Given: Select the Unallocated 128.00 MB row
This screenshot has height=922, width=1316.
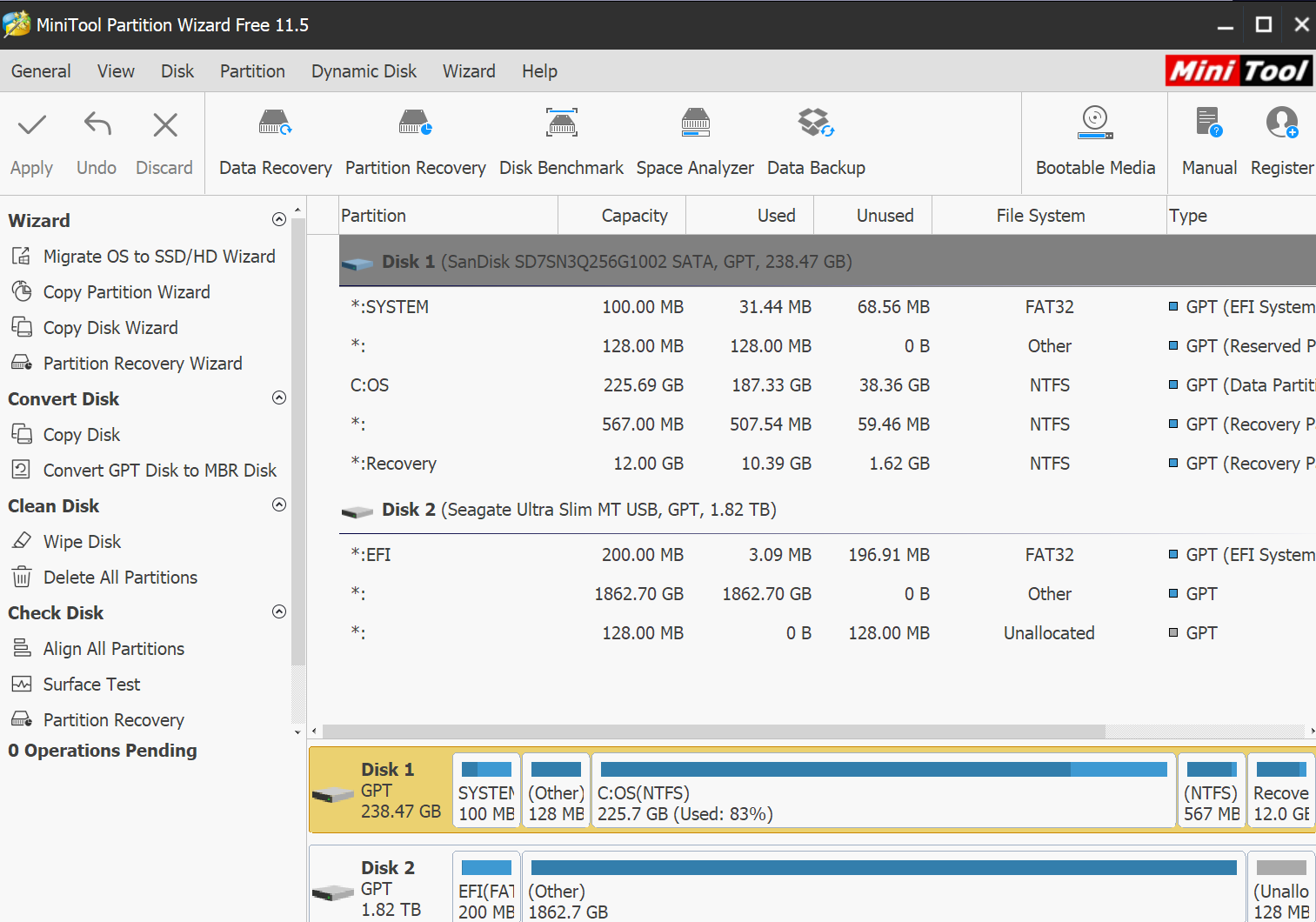Looking at the screenshot, I should 827,633.
